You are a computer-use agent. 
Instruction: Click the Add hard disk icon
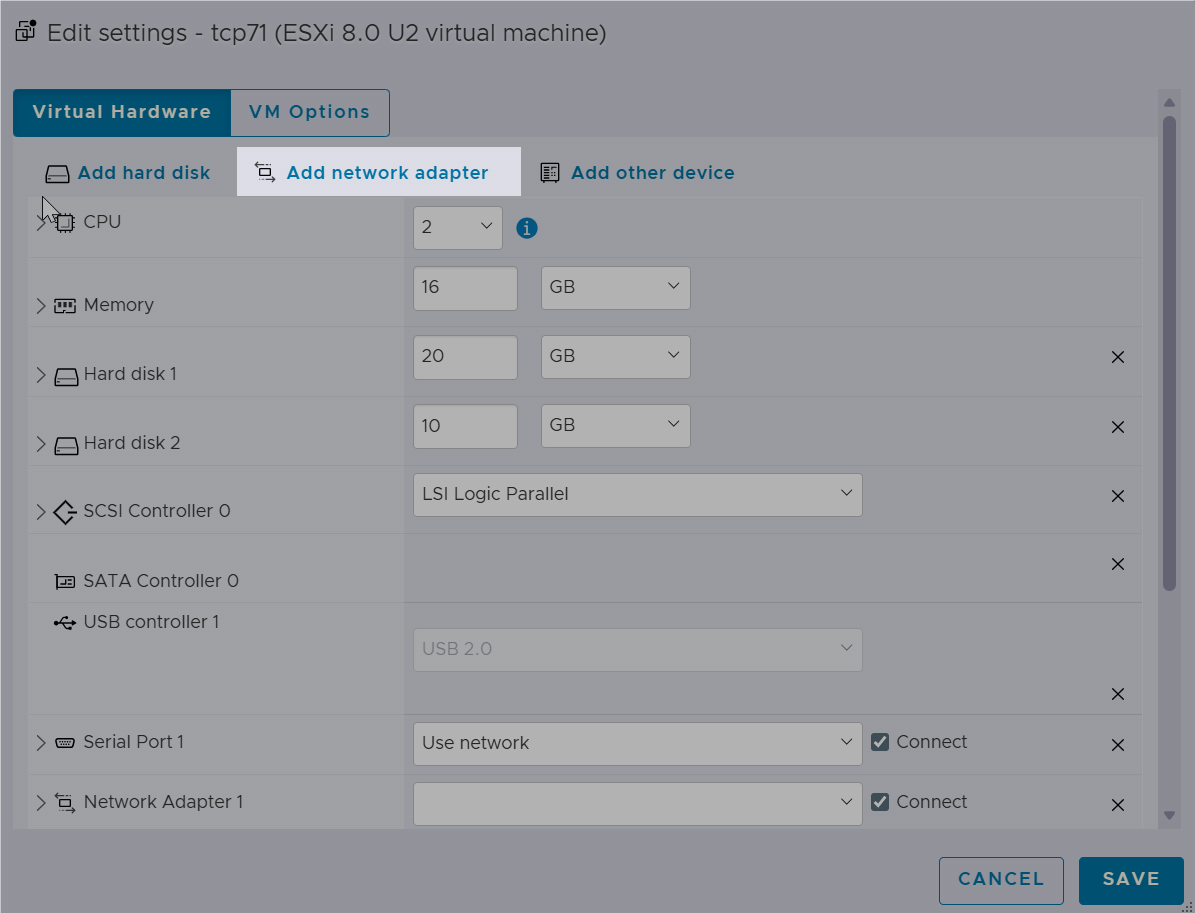pos(57,174)
